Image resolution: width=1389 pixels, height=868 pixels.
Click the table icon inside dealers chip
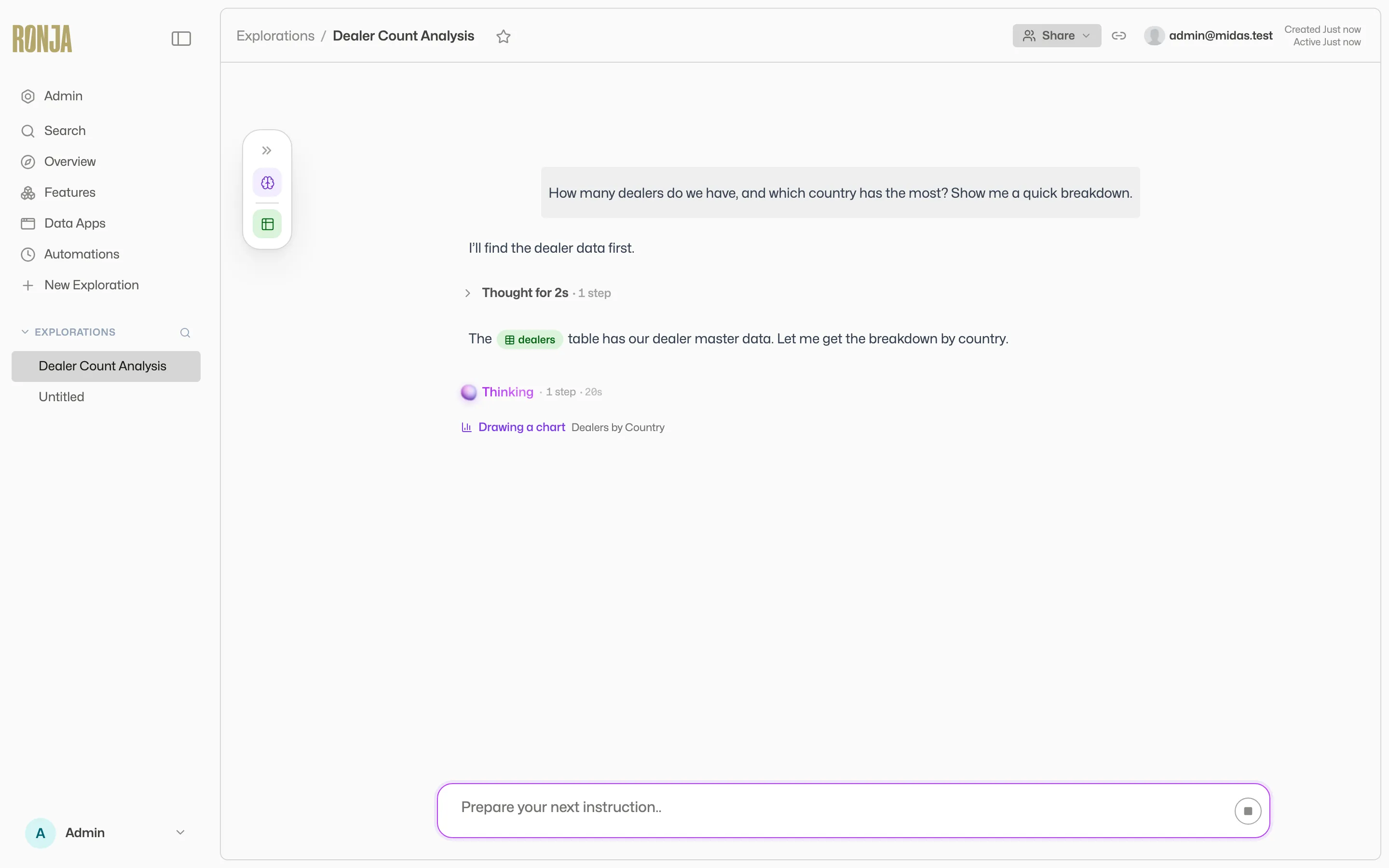[510, 340]
